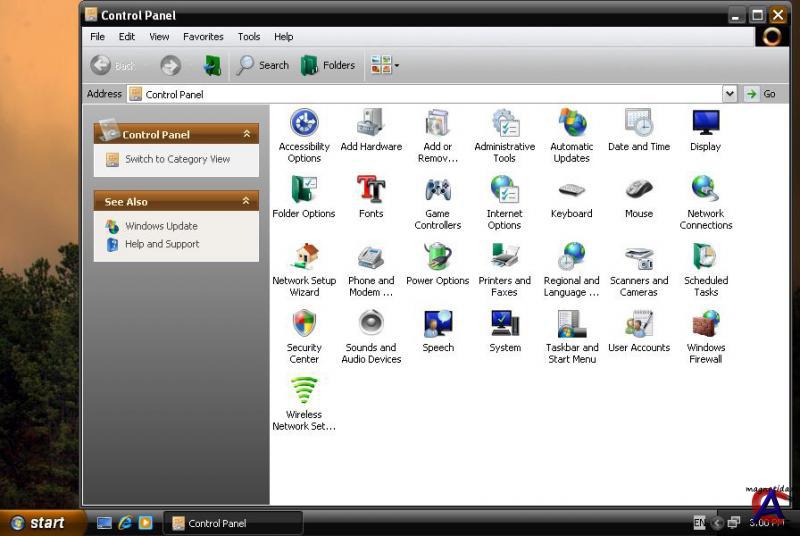
Task: Open the Windows Firewall icon
Action: (705, 326)
